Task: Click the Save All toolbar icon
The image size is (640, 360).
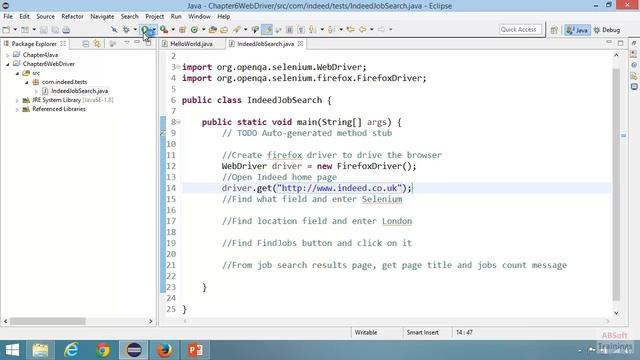Action: point(55,30)
